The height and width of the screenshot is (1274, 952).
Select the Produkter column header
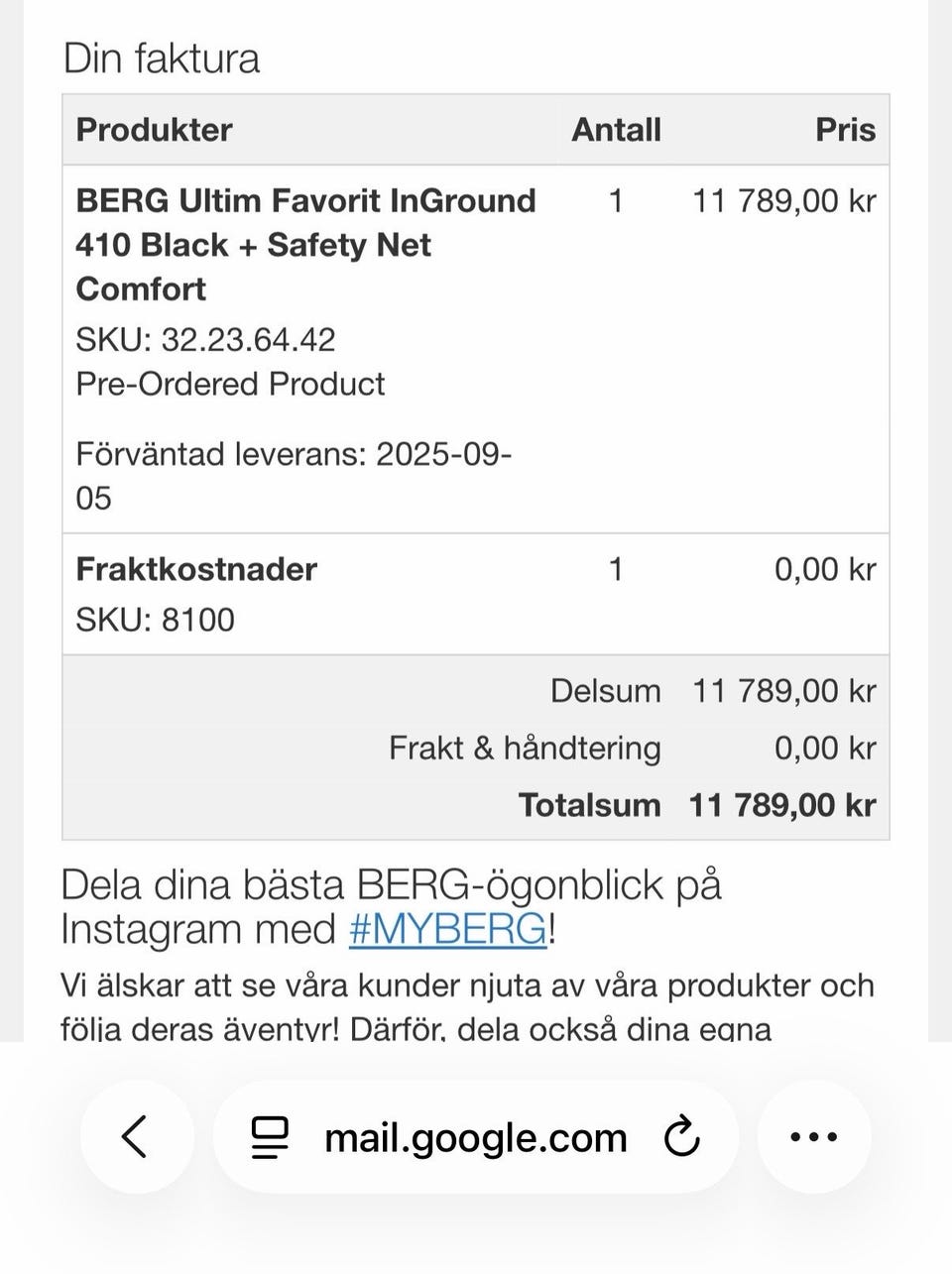[x=154, y=130]
